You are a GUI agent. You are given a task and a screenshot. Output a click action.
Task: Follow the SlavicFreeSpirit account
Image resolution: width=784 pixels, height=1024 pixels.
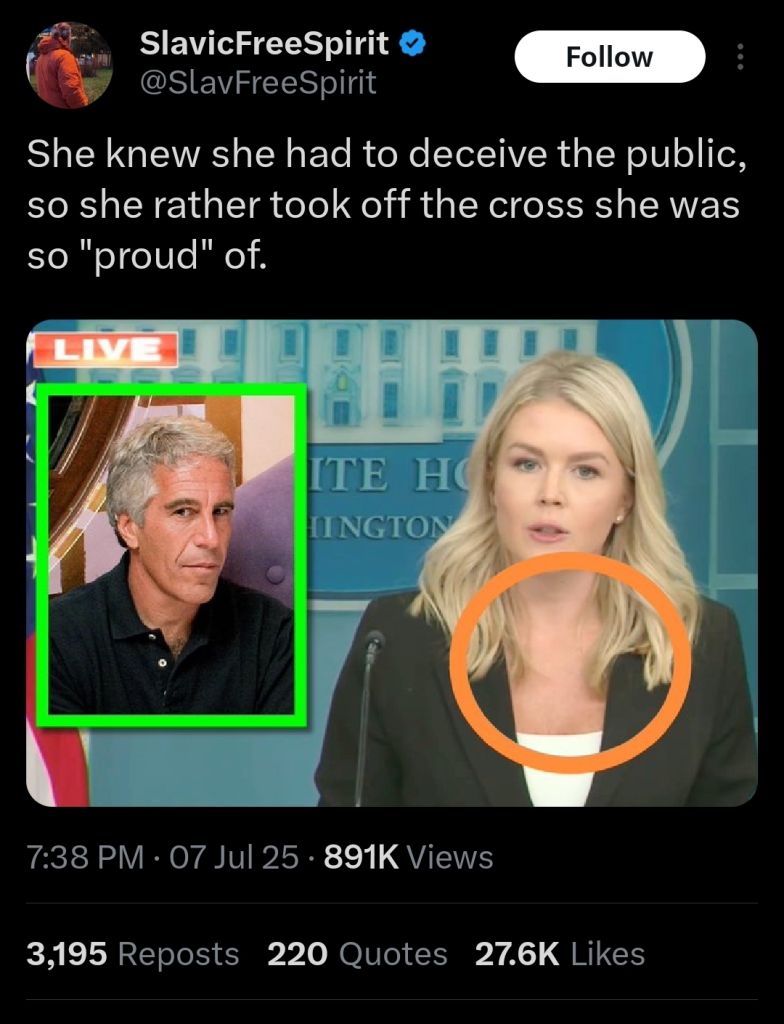point(610,57)
